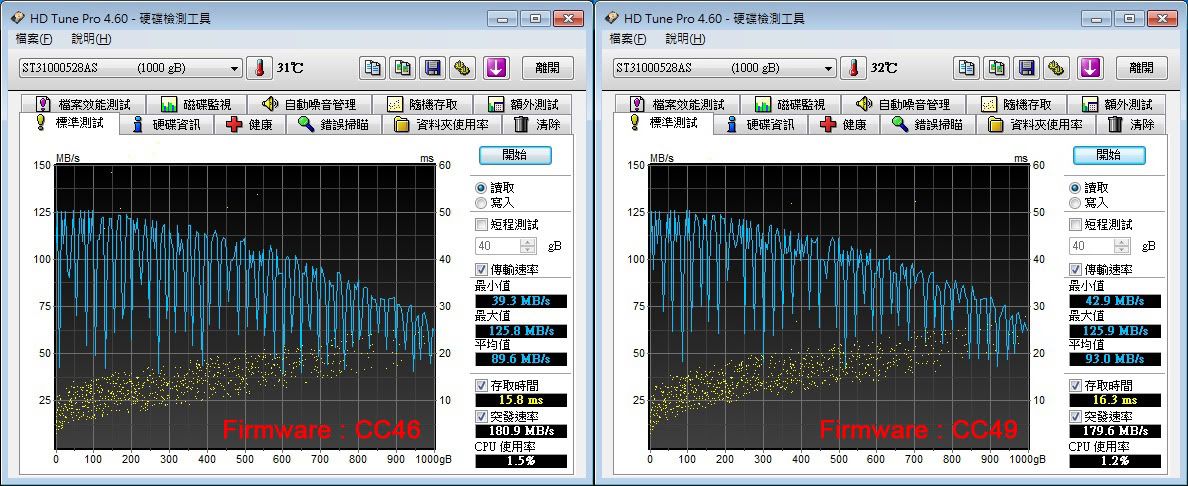Viewport: 1188px width, 486px height.
Task: Start benchmark with 開始 in left window
Action: pyautogui.click(x=515, y=155)
